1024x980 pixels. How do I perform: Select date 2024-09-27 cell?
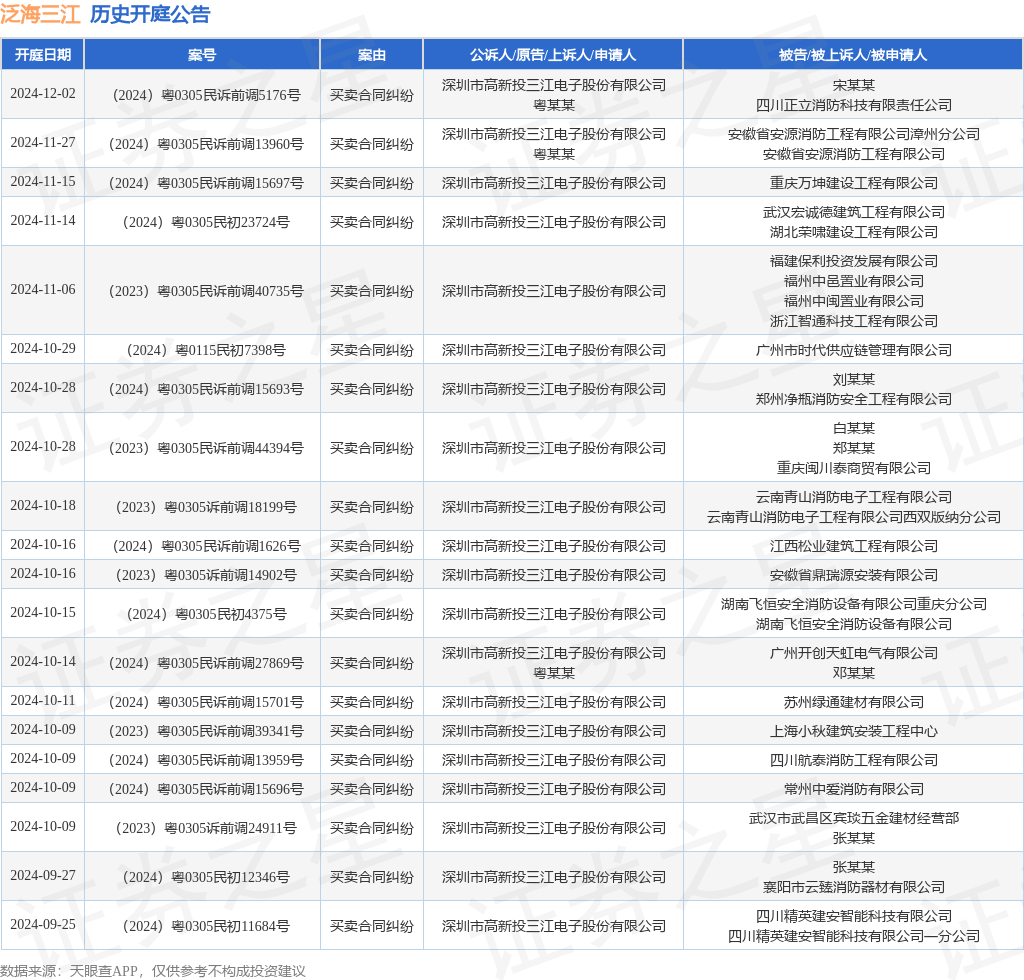[x=43, y=876]
